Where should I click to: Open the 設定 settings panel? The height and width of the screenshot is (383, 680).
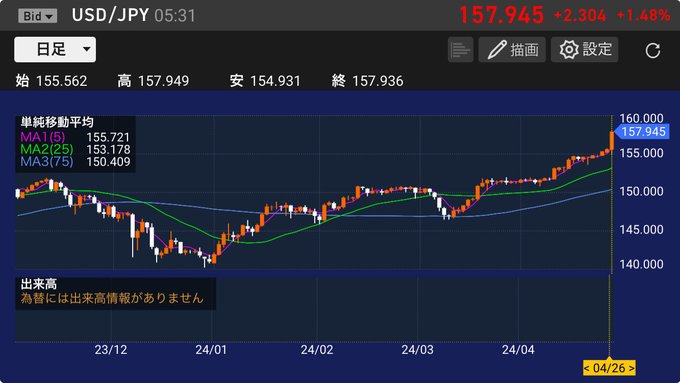click(585, 50)
